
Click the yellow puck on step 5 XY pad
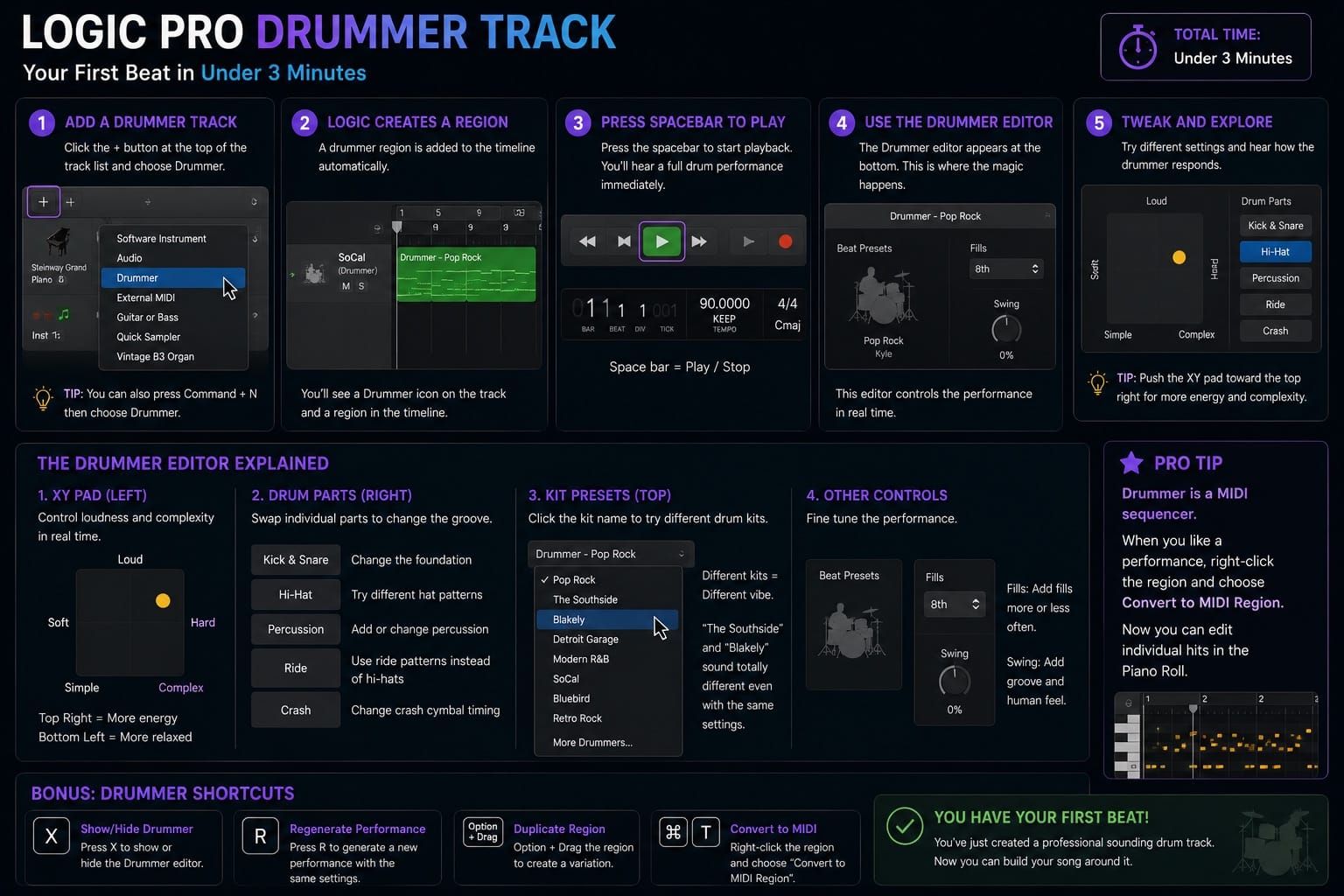coord(1179,257)
